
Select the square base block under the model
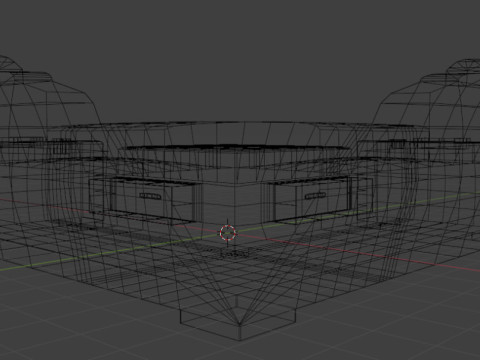(238, 318)
